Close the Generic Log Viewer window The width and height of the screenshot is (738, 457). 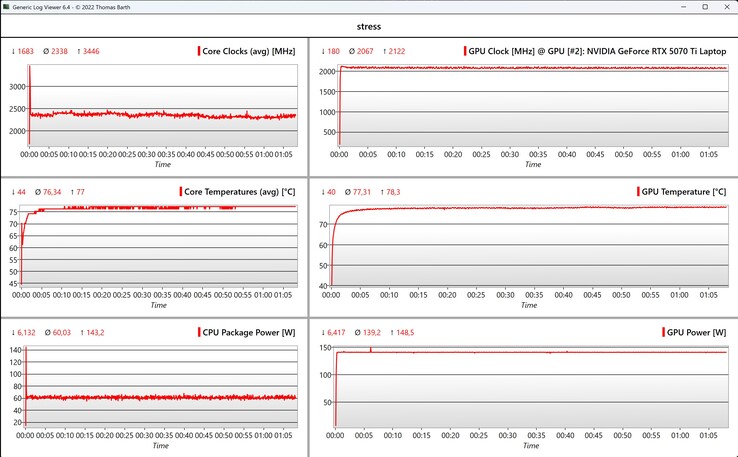coord(726,7)
